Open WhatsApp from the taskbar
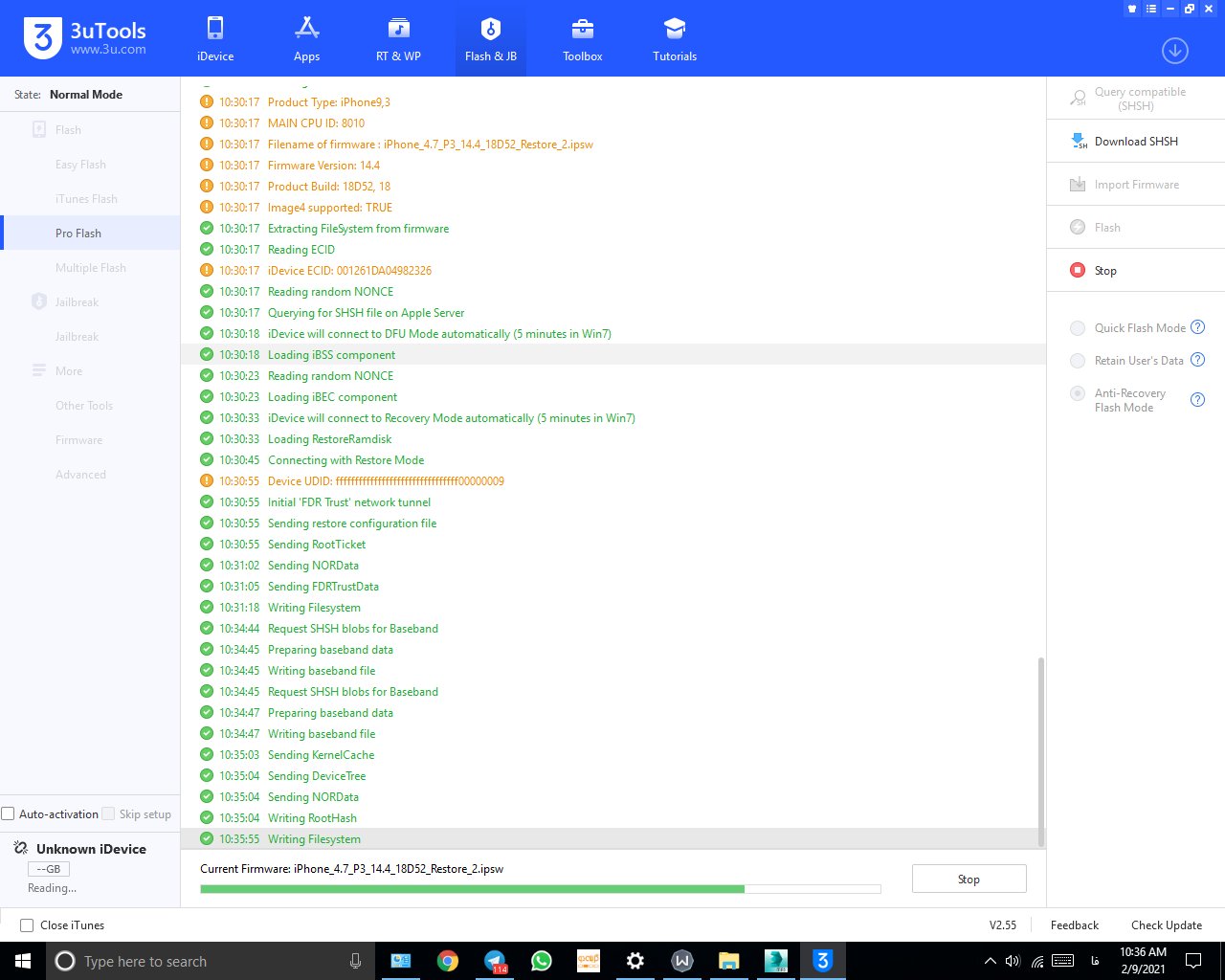Image resolution: width=1225 pixels, height=980 pixels. 542,961
